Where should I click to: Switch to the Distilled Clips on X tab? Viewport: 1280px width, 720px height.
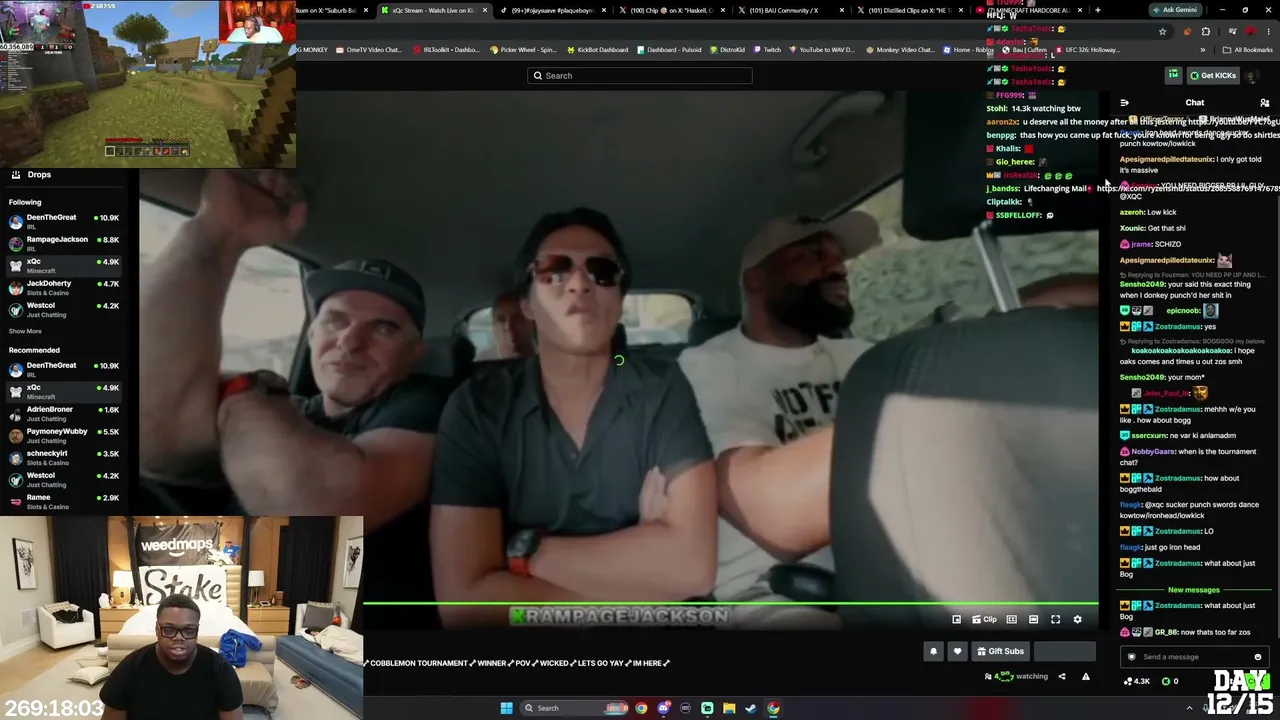click(x=908, y=10)
